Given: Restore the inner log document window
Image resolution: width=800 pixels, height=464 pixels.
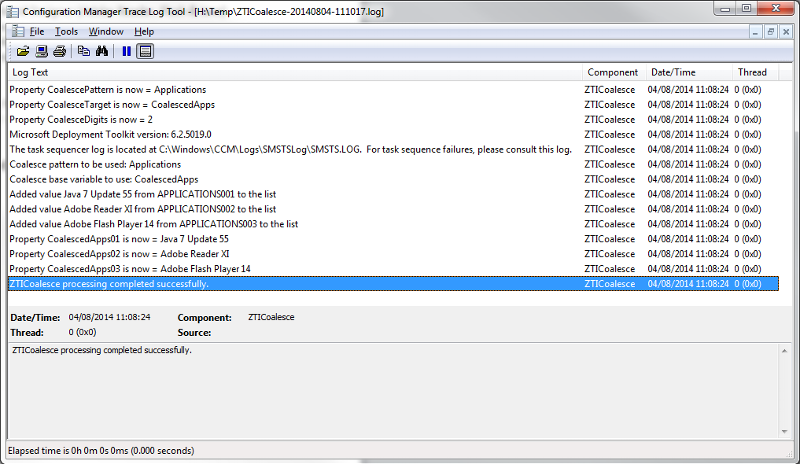Looking at the screenshot, I should [770, 32].
